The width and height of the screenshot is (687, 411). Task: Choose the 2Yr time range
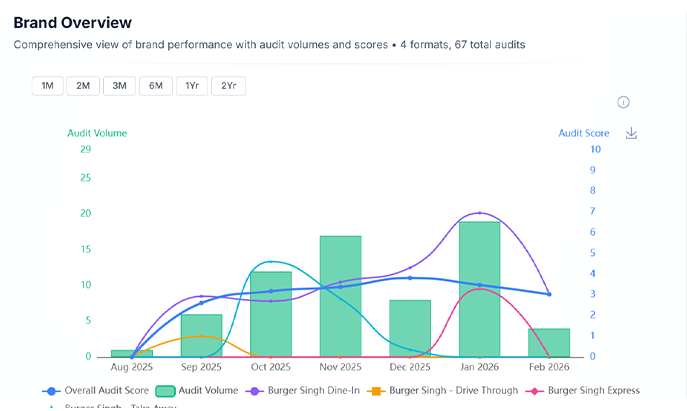pyautogui.click(x=228, y=86)
